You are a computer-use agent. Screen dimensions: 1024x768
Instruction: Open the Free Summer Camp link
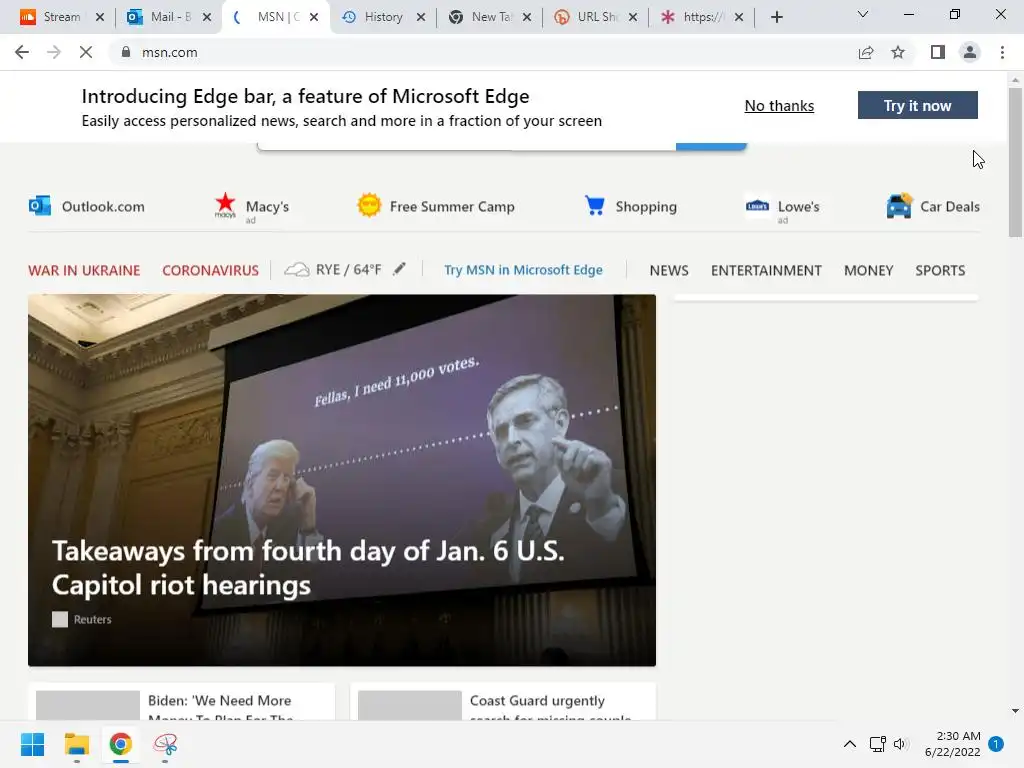click(452, 206)
